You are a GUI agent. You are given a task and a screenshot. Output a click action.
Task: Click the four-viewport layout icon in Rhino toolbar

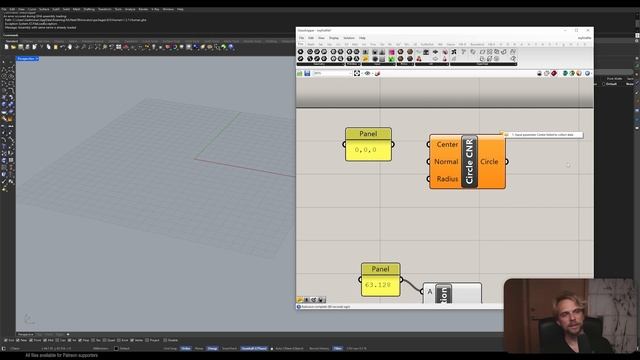(x=119, y=47)
